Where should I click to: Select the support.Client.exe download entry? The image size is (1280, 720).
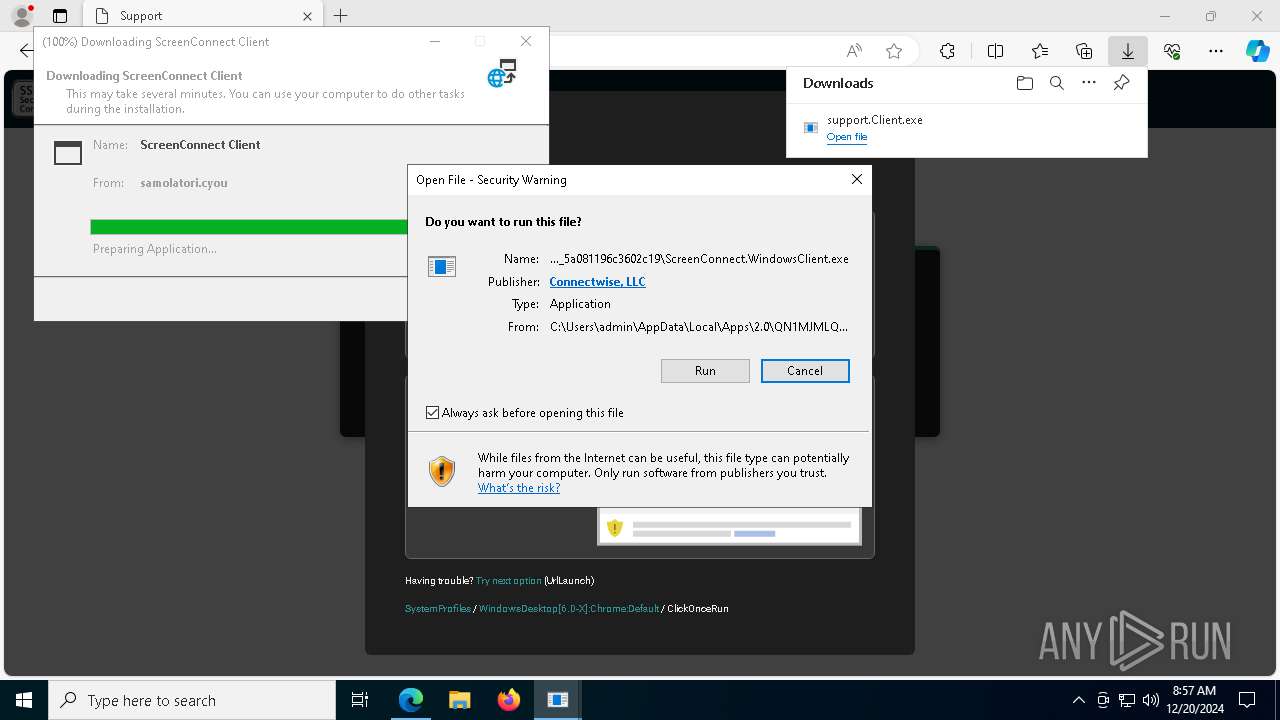pyautogui.click(x=967, y=127)
